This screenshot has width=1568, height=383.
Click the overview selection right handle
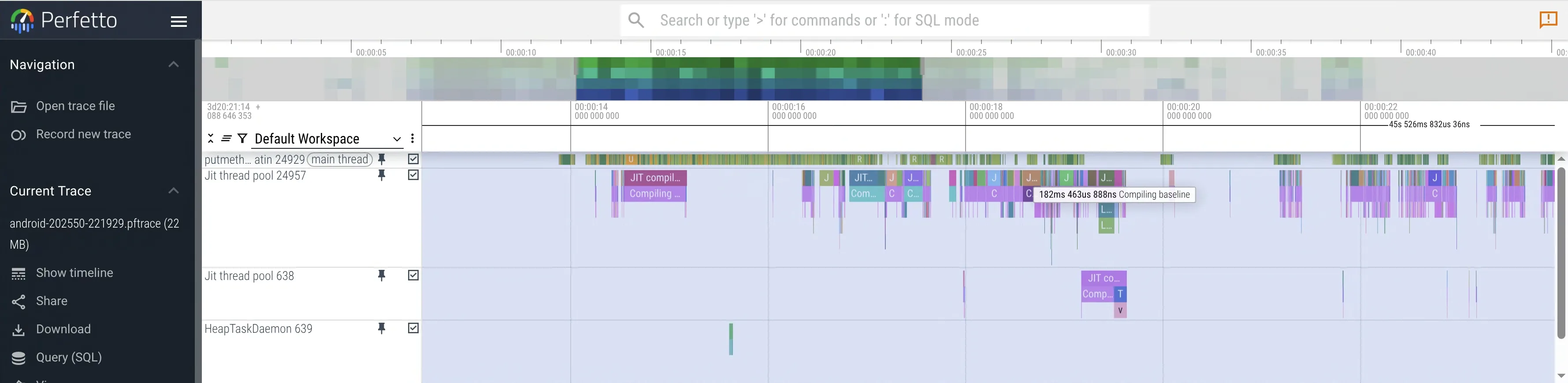pos(922,67)
